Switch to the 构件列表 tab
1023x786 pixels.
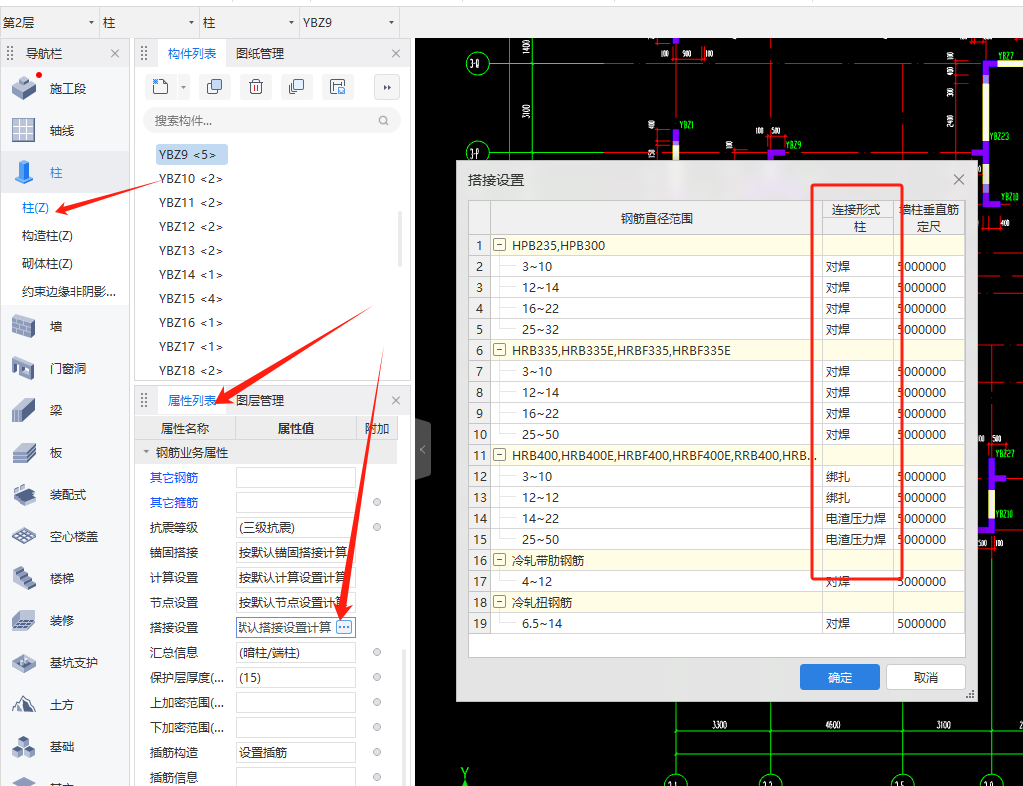pyautogui.click(x=191, y=53)
